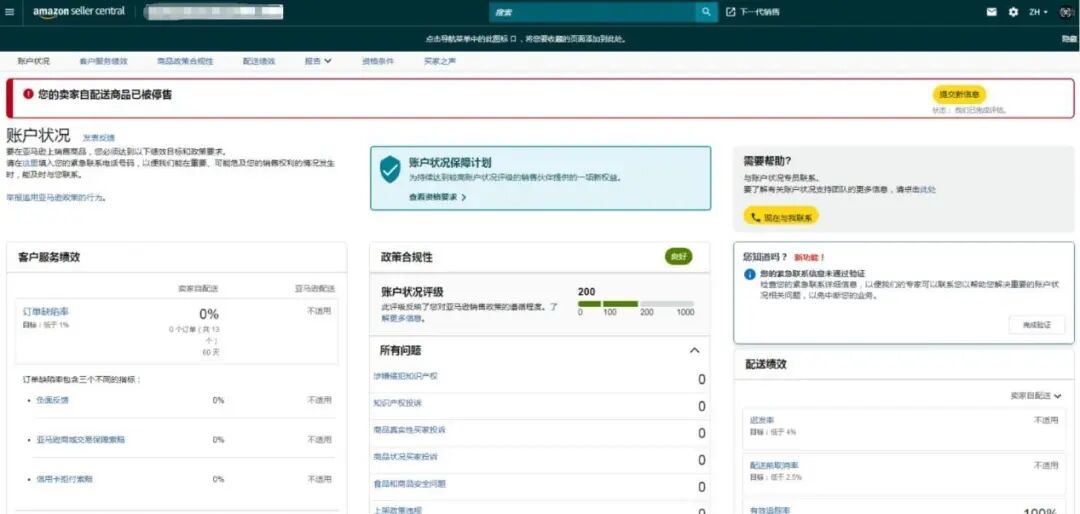Open the 卖家自配送 dropdown in 配送绩效

coord(1036,395)
